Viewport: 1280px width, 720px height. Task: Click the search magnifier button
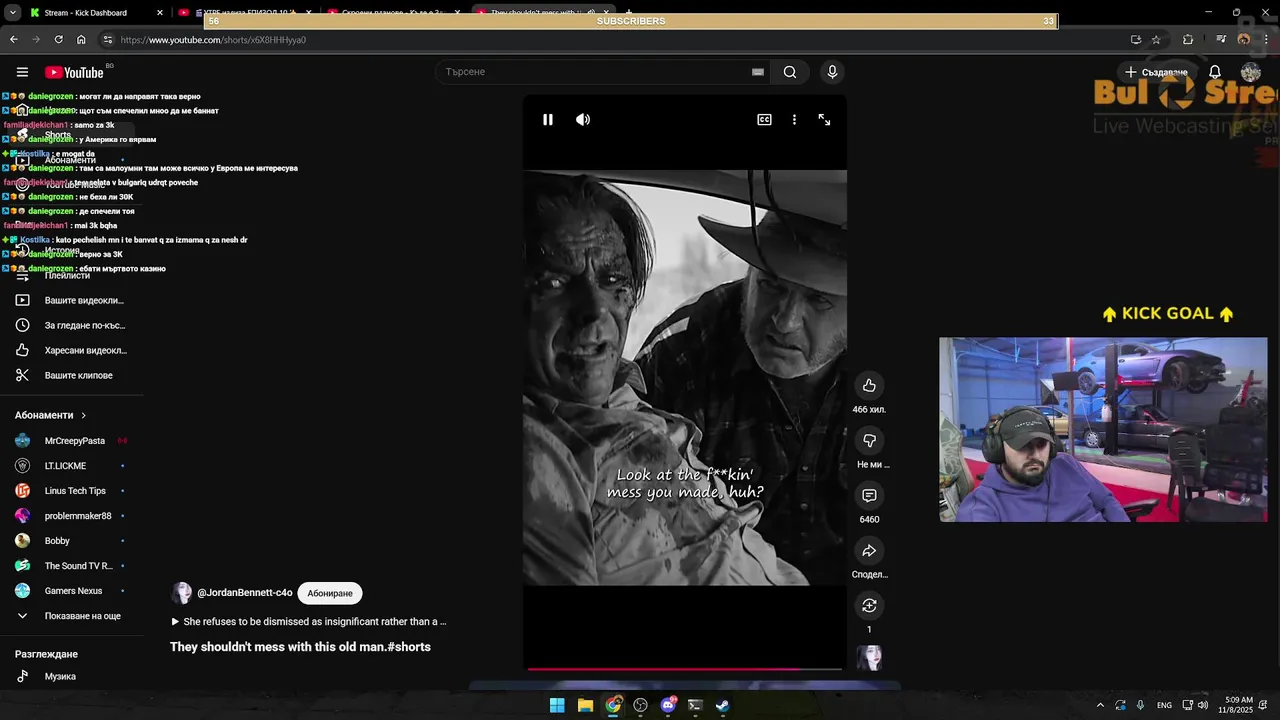(x=790, y=72)
